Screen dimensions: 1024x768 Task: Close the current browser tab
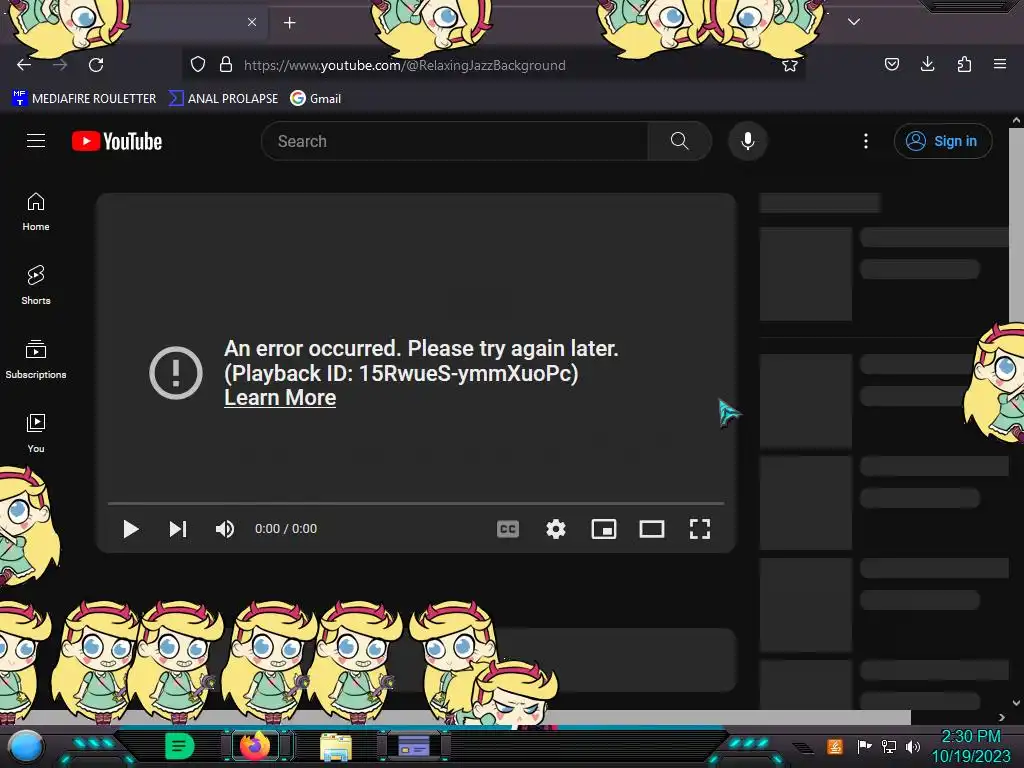click(x=252, y=22)
